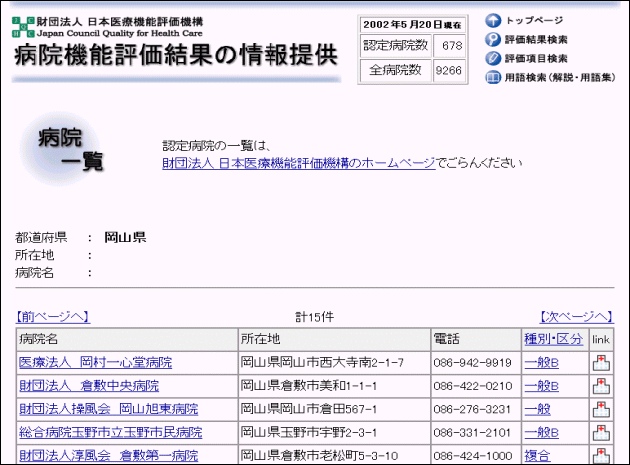The image size is (630, 465).
Task: Click the 評価項目検索 pencil icon
Action: tap(493, 59)
